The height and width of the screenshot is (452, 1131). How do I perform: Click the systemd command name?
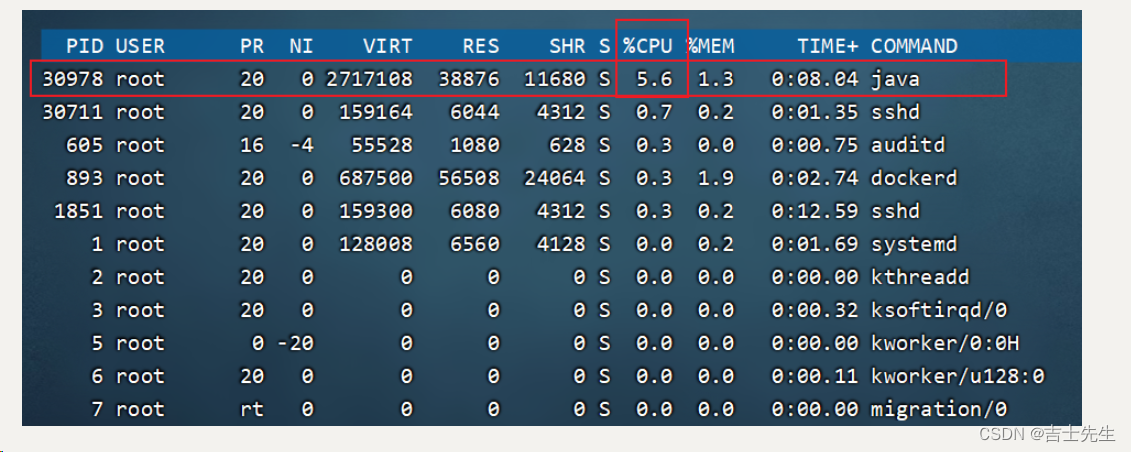[x=914, y=244]
